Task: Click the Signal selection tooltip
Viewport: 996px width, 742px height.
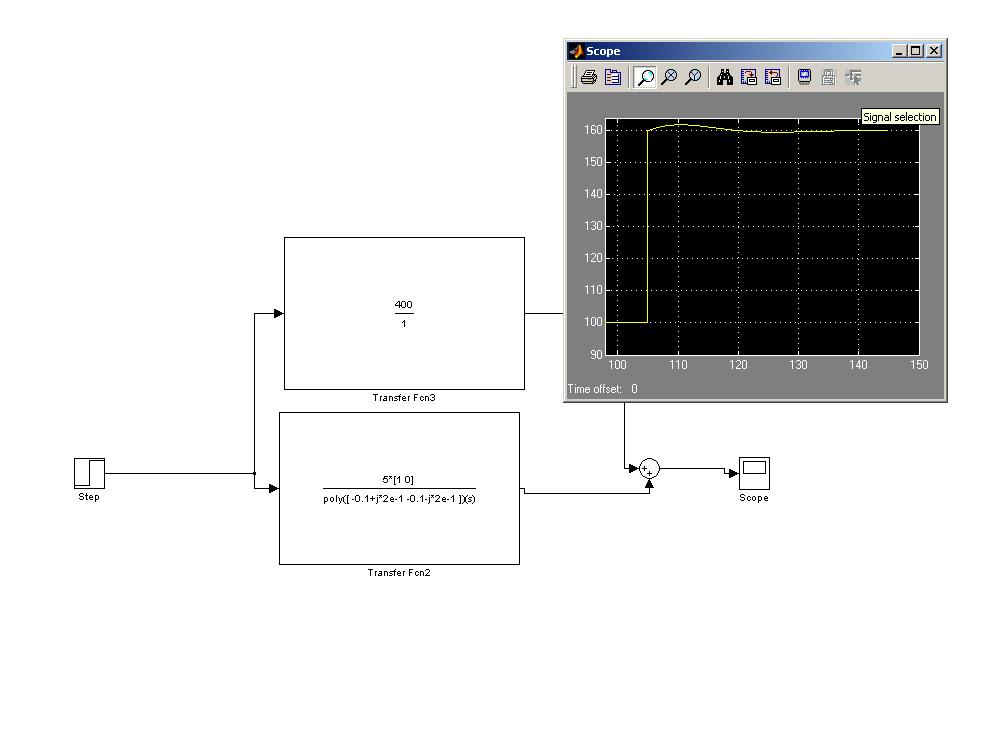Action: pyautogui.click(x=899, y=117)
